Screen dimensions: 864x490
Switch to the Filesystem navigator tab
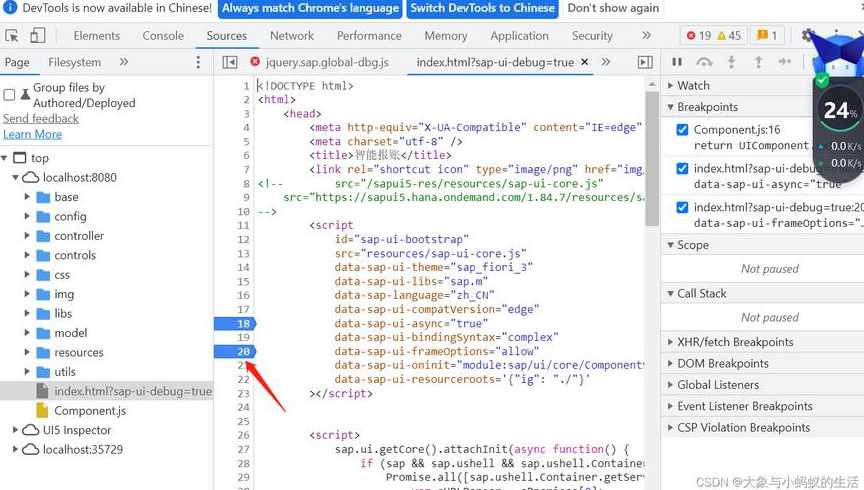(x=74, y=62)
